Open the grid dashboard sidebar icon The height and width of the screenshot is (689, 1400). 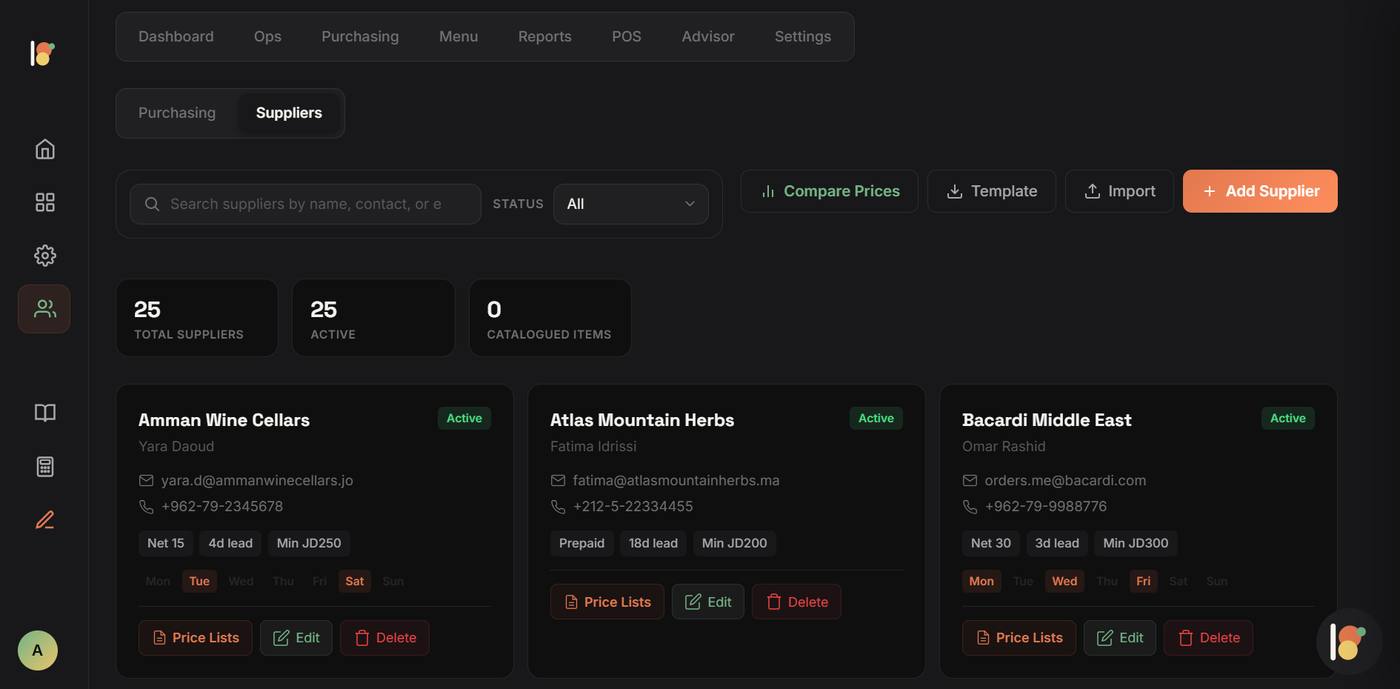tap(45, 202)
